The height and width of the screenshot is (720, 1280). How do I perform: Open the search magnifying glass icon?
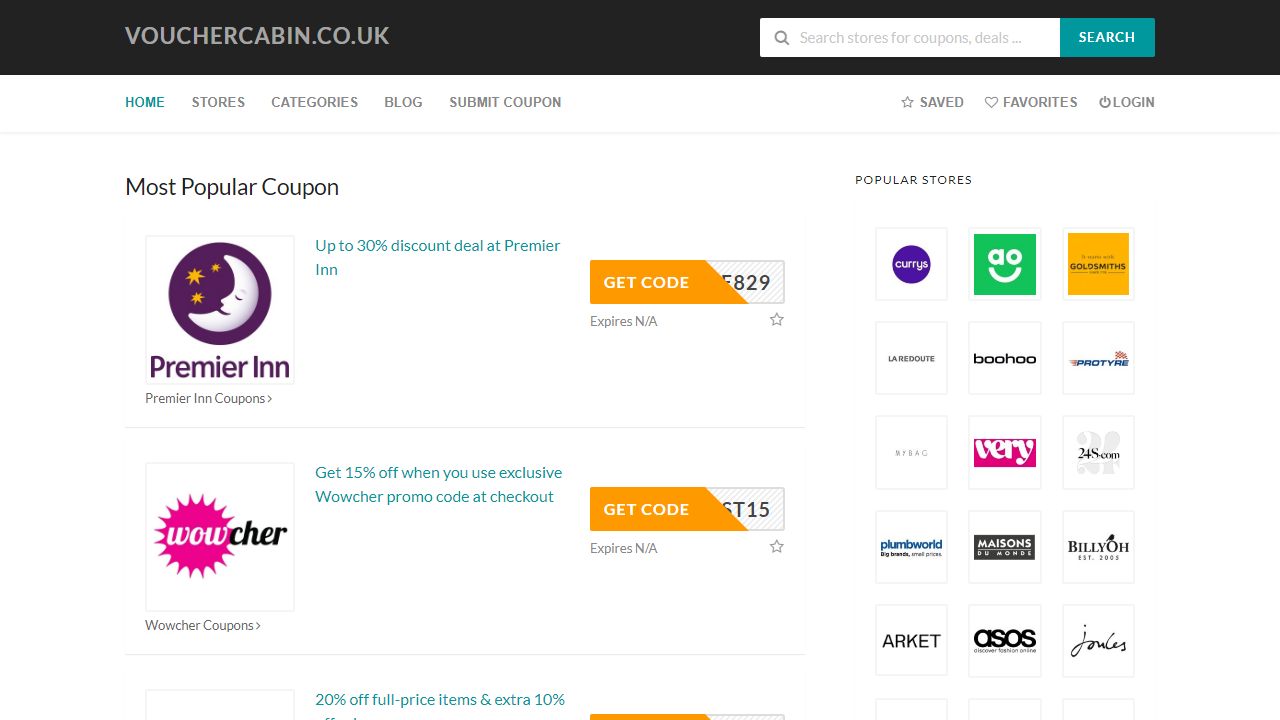(782, 37)
